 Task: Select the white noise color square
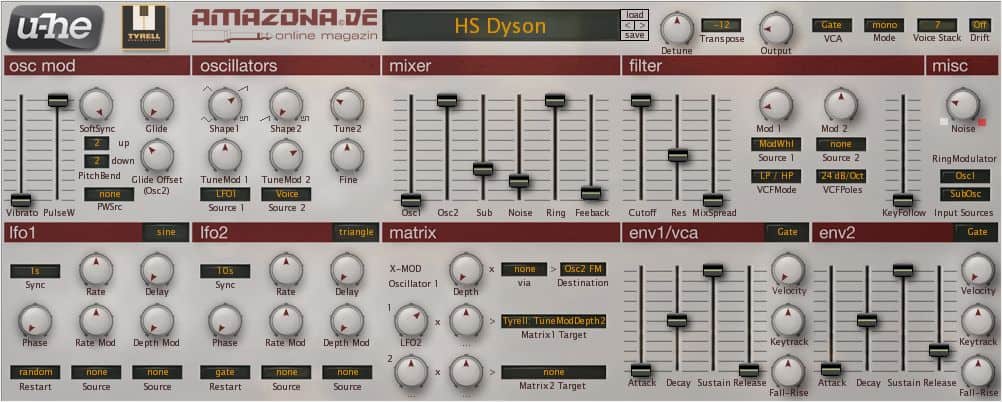(944, 121)
